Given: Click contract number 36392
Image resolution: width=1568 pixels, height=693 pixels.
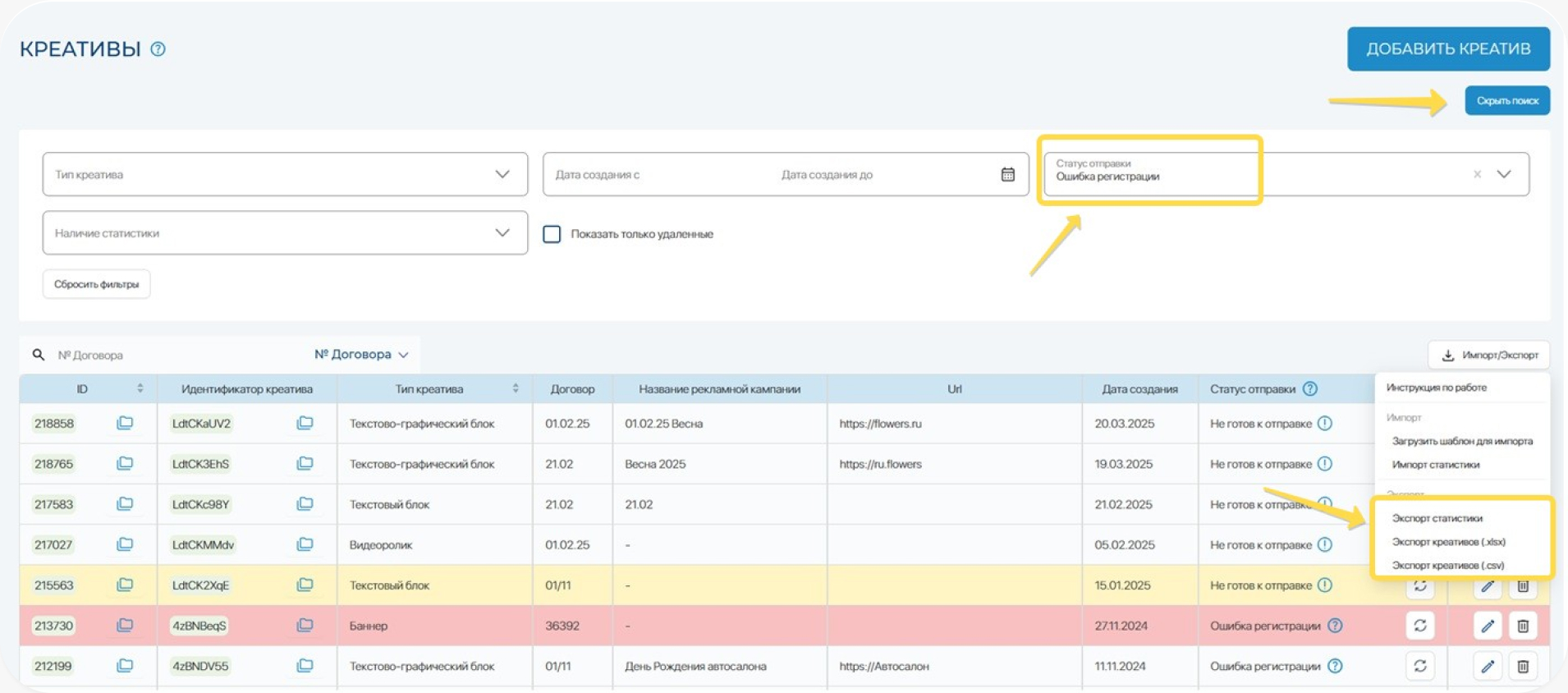Looking at the screenshot, I should click(562, 626).
